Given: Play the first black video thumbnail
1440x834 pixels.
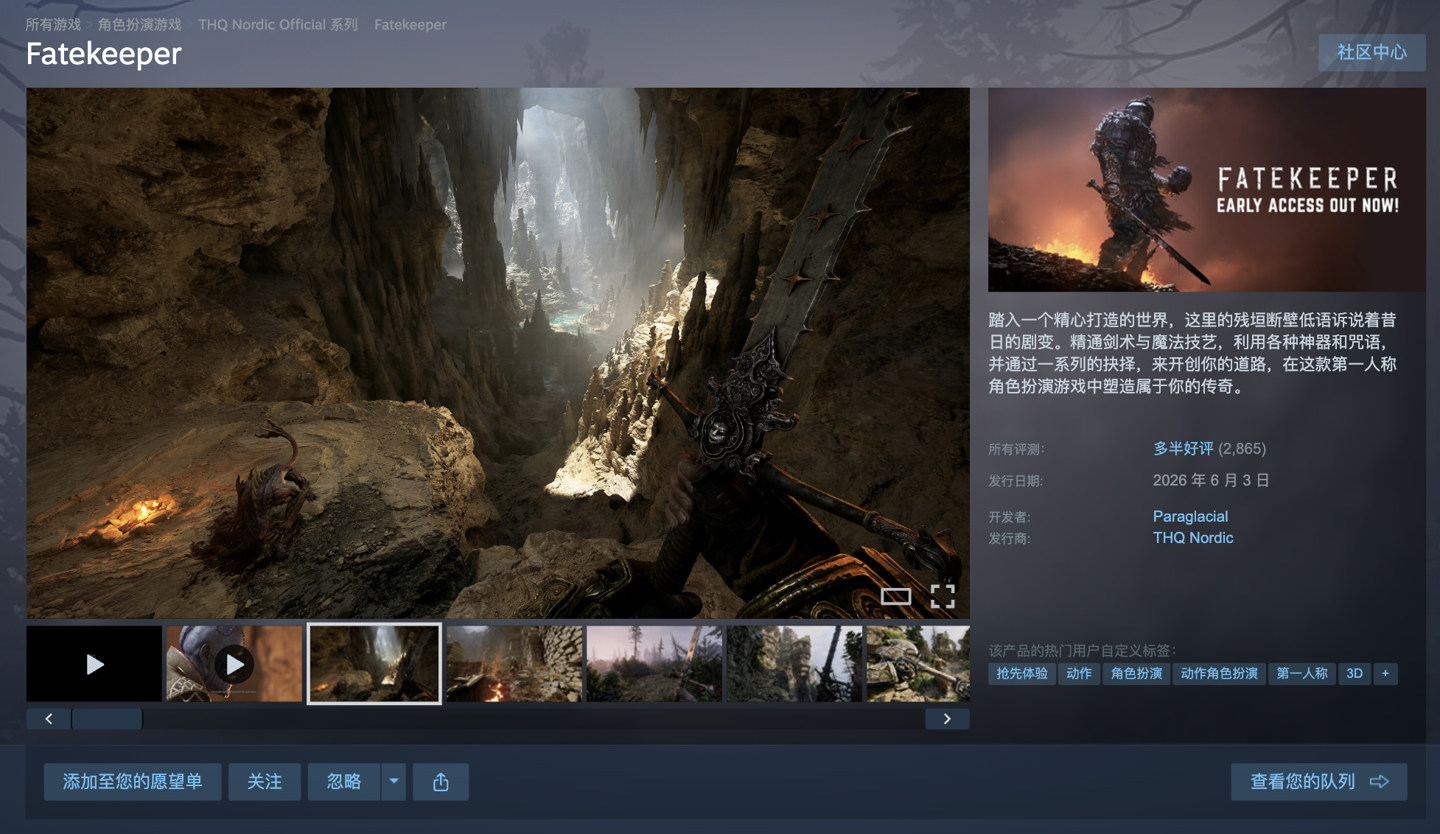Looking at the screenshot, I should click(x=94, y=664).
